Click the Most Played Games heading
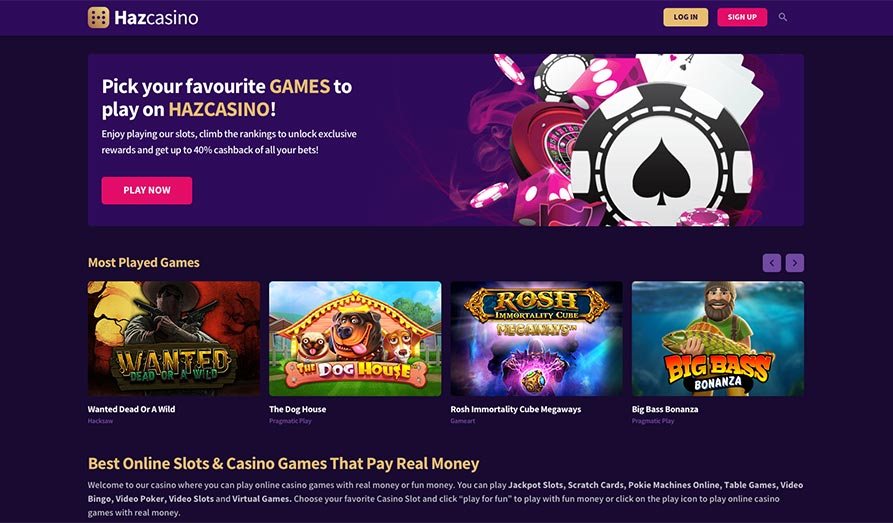The image size is (893, 523). pyautogui.click(x=144, y=263)
